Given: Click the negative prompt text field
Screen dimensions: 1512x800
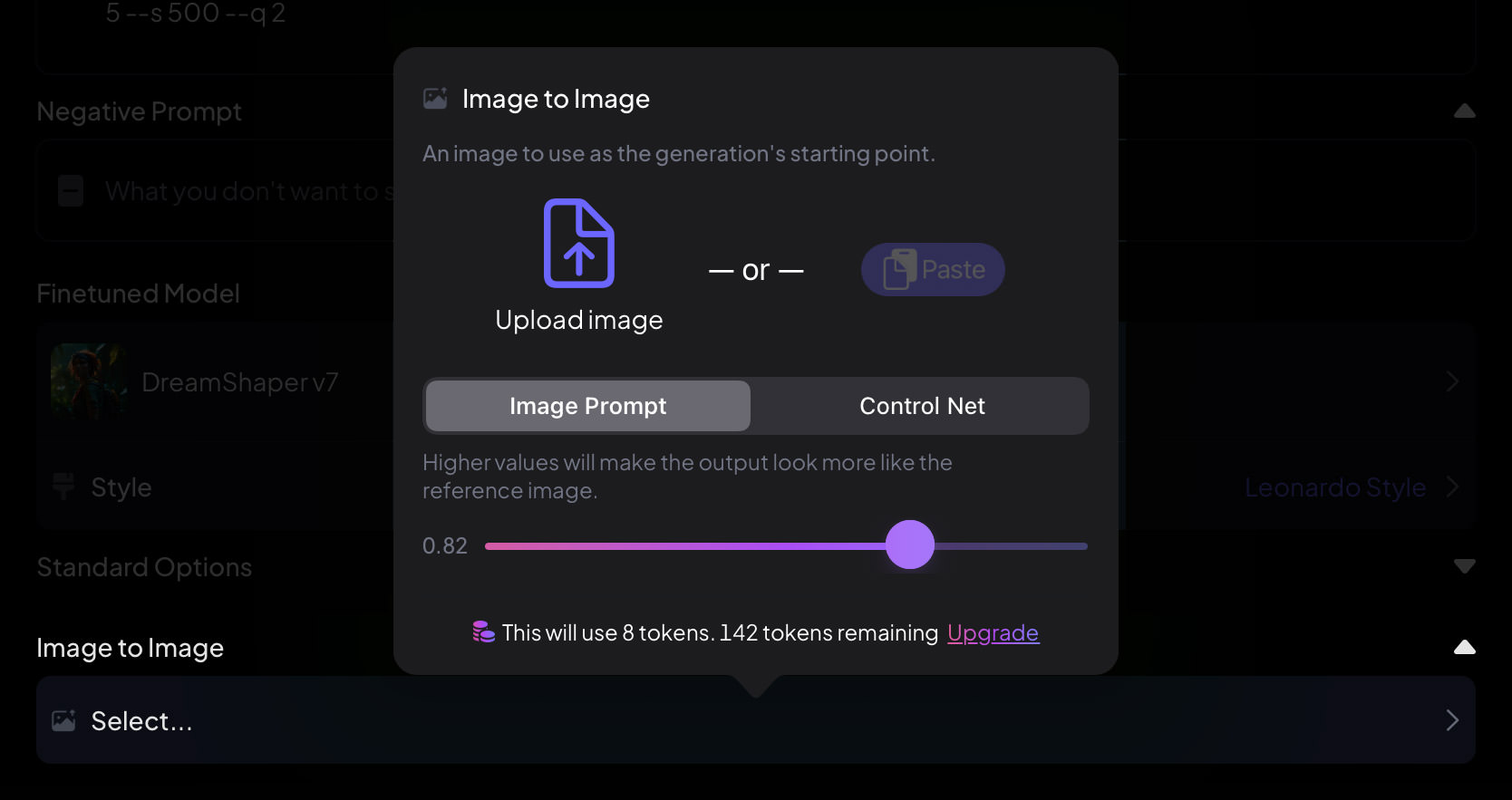Looking at the screenshot, I should pos(756,190).
